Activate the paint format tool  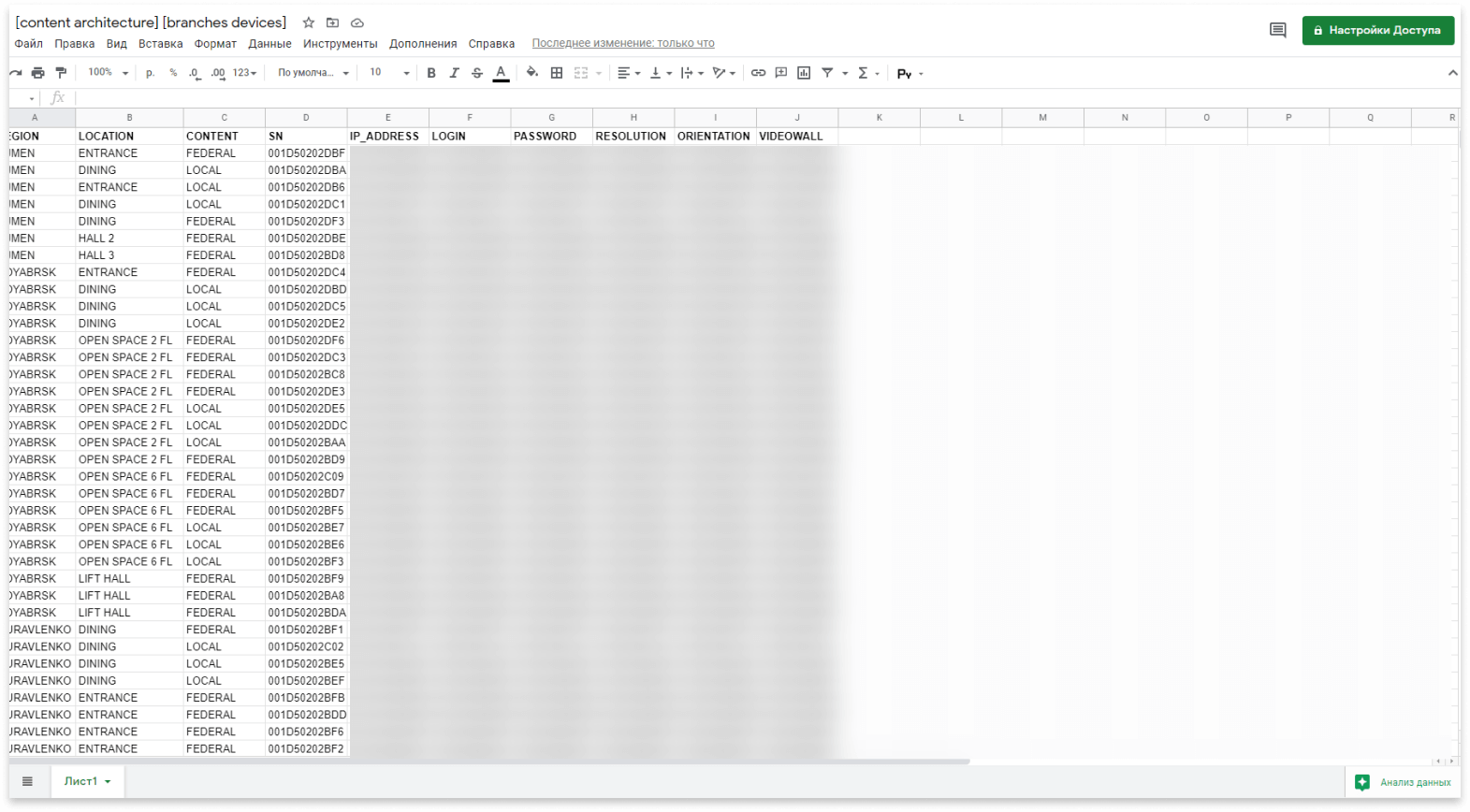(x=61, y=73)
